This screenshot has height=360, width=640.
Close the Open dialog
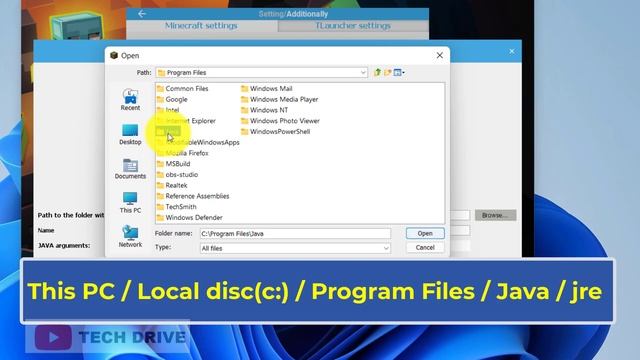[440, 55]
